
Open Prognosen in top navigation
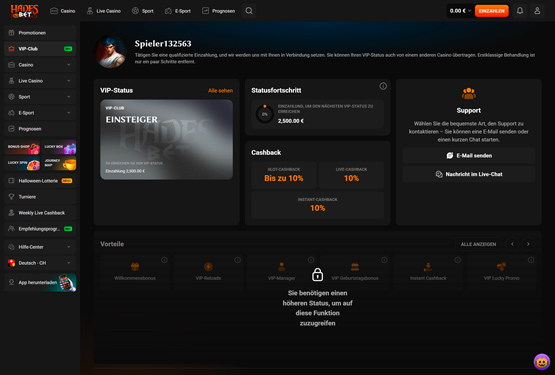[218, 11]
